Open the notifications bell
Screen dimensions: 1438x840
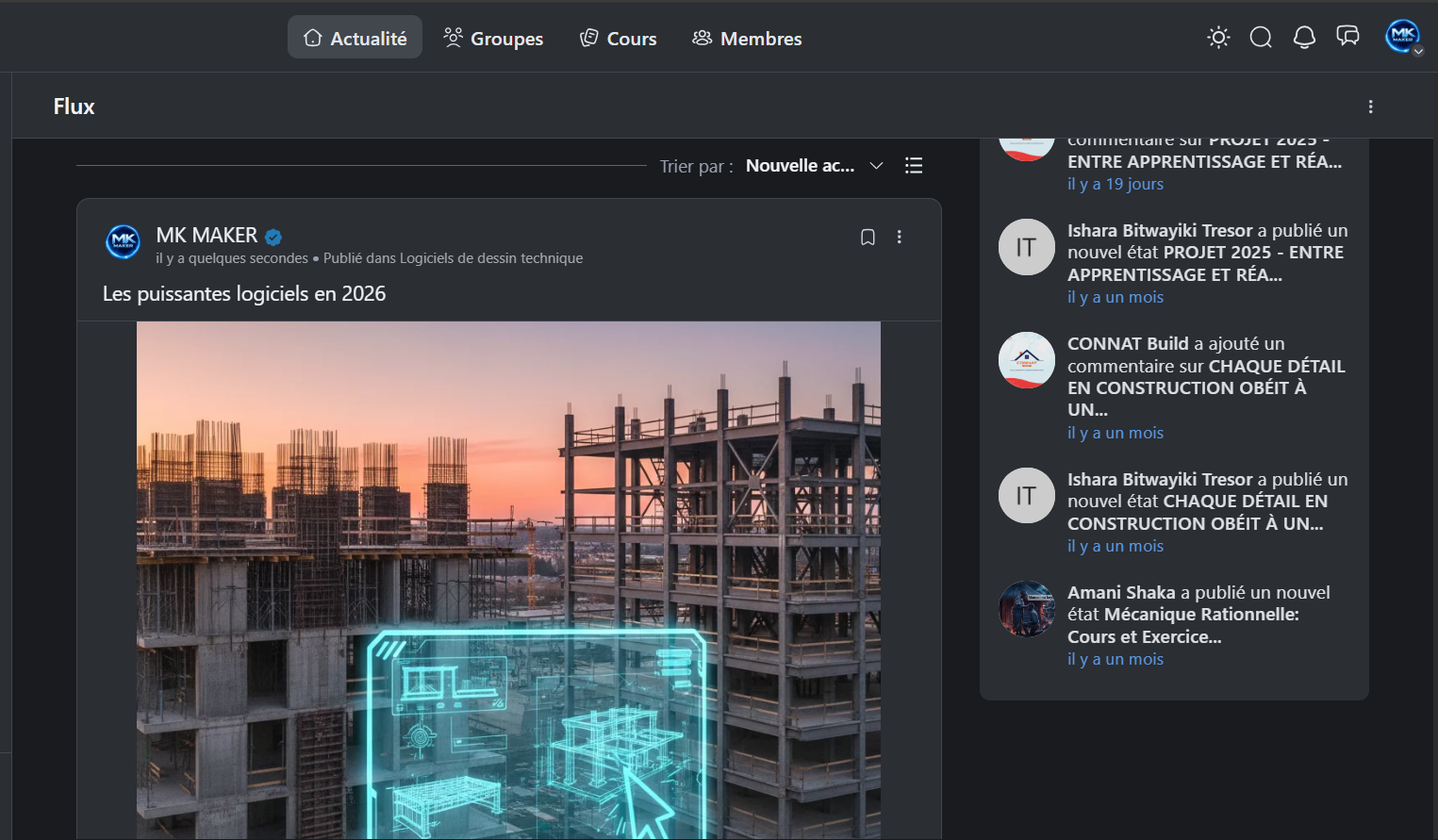(x=1304, y=38)
